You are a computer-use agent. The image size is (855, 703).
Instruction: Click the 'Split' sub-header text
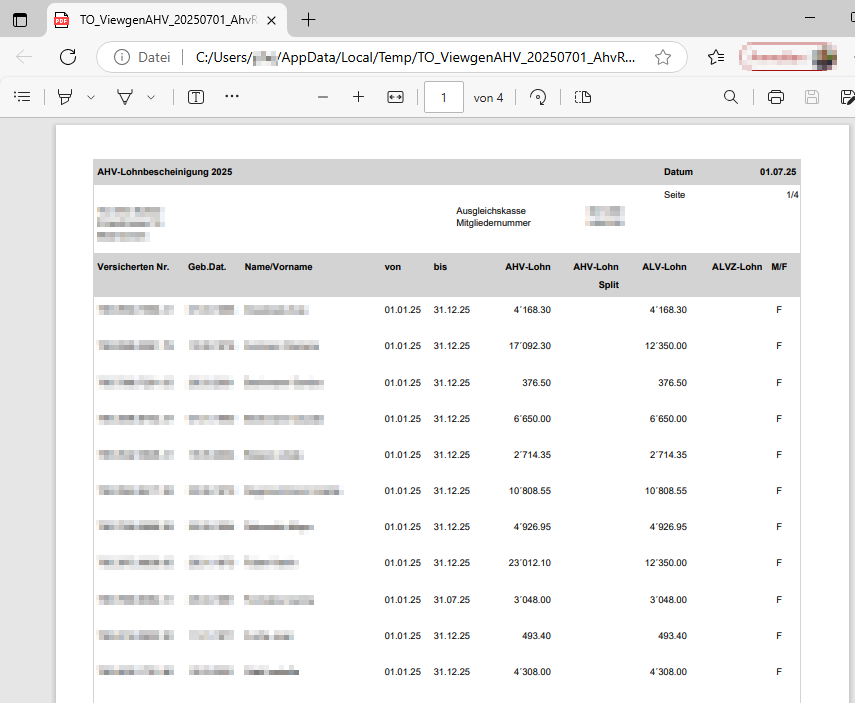pos(609,285)
